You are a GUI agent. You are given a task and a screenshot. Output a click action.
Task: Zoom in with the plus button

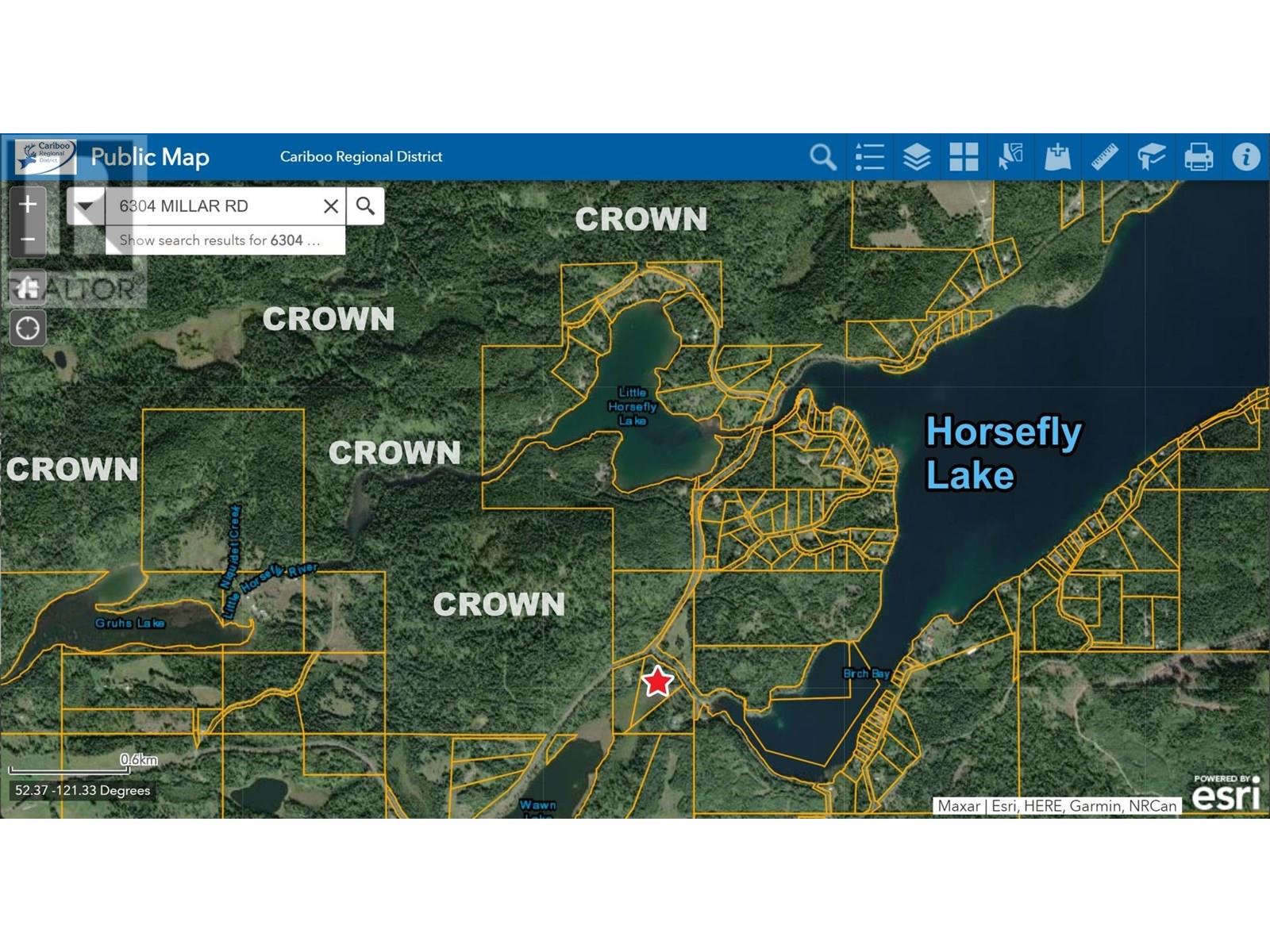coord(28,205)
